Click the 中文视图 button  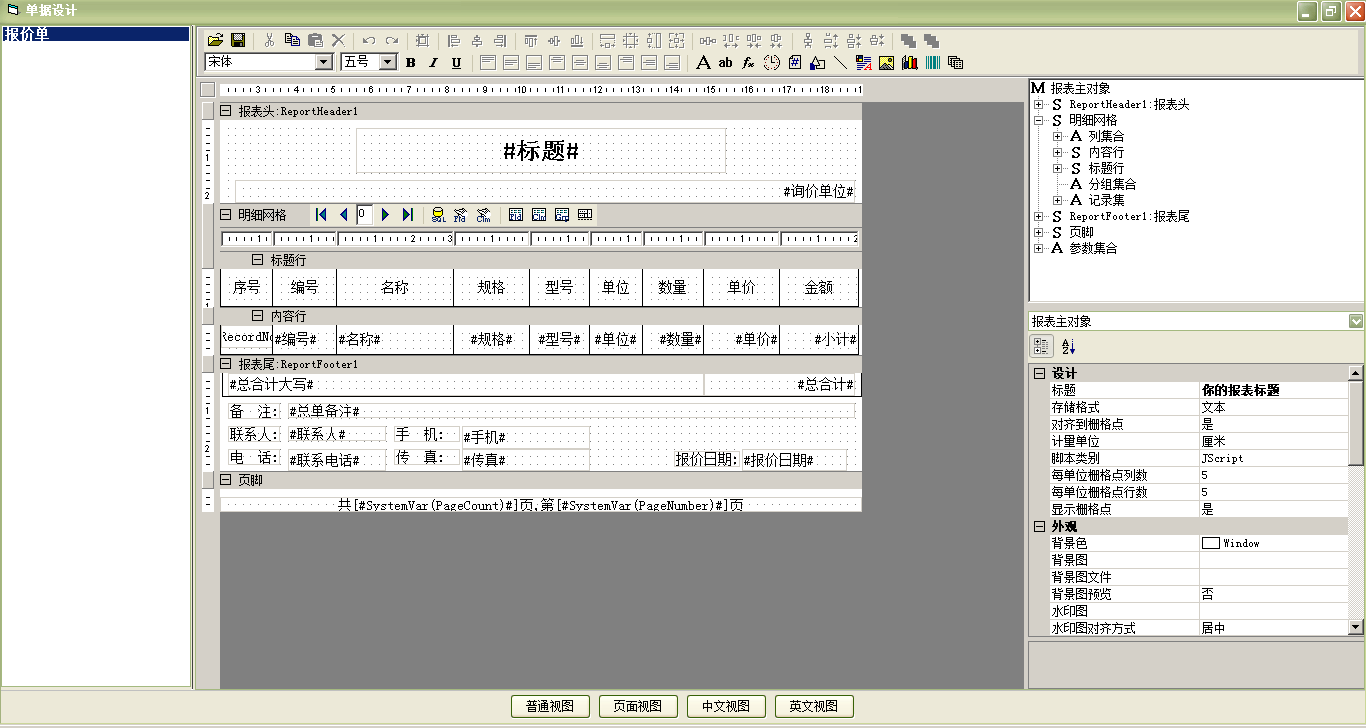[726, 706]
